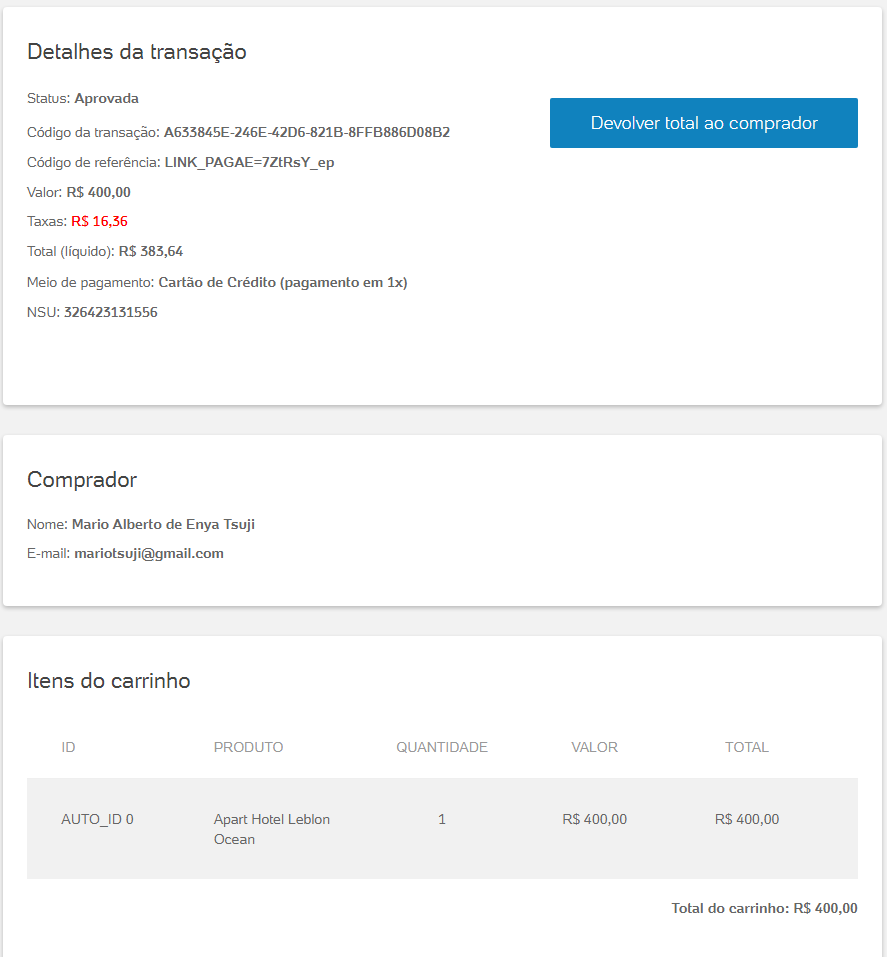Click the buyer e-mail address
Screen dimensions: 887x957
pyautogui.click(x=149, y=553)
